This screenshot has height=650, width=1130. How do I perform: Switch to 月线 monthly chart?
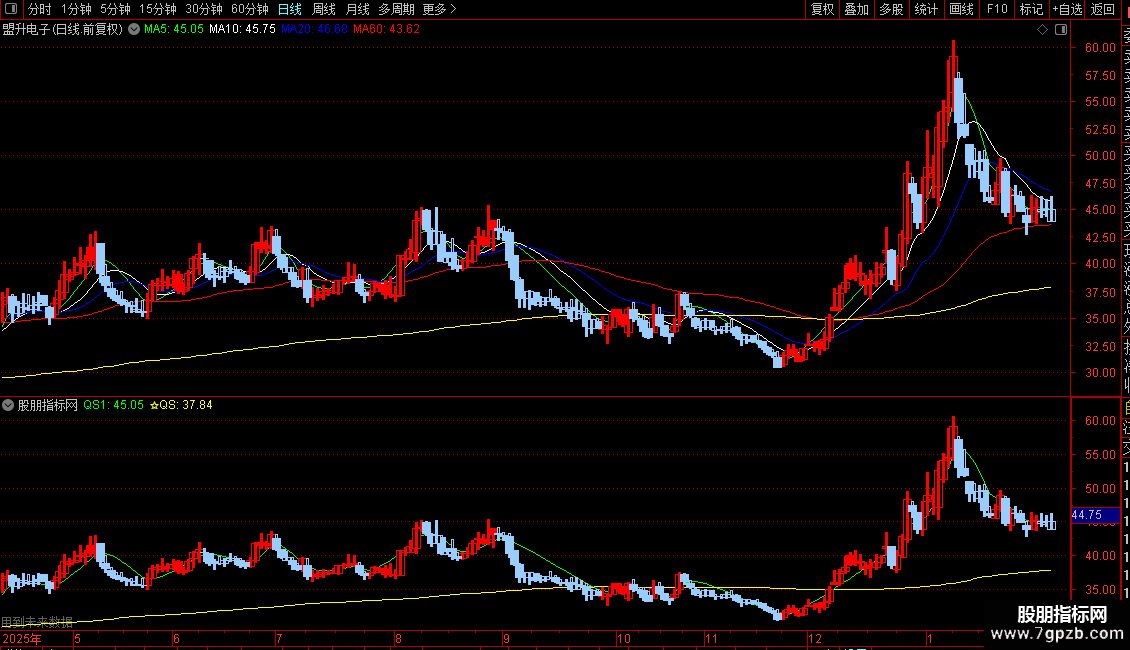click(357, 9)
